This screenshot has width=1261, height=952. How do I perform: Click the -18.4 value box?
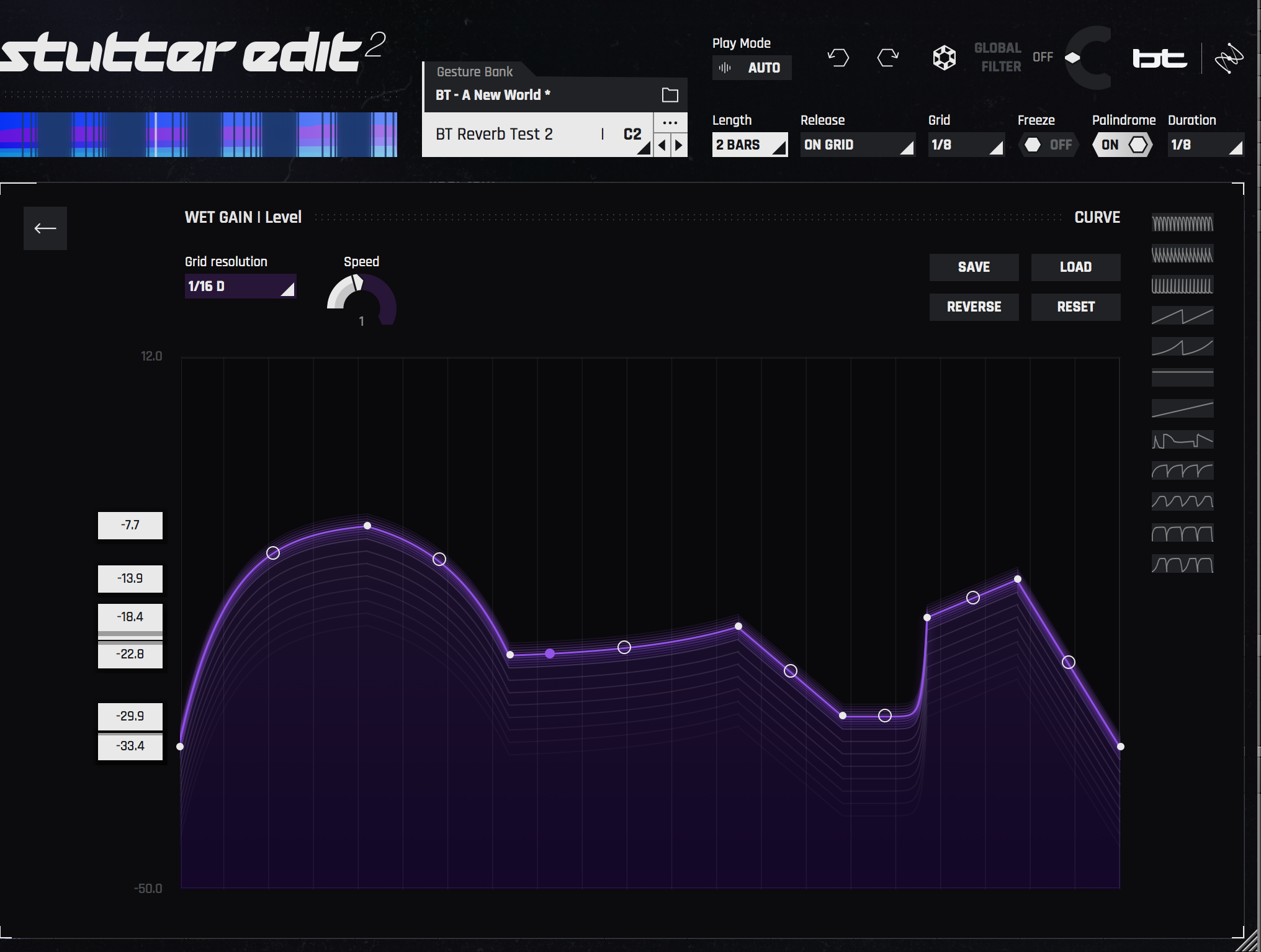[130, 617]
